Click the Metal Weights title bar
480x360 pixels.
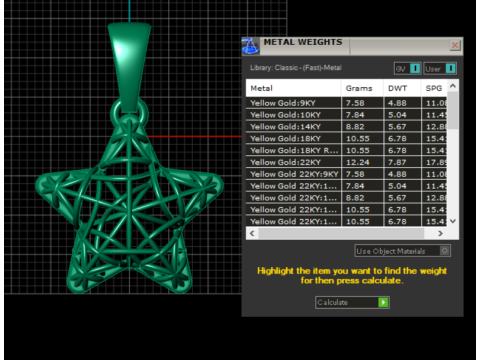tap(353, 46)
